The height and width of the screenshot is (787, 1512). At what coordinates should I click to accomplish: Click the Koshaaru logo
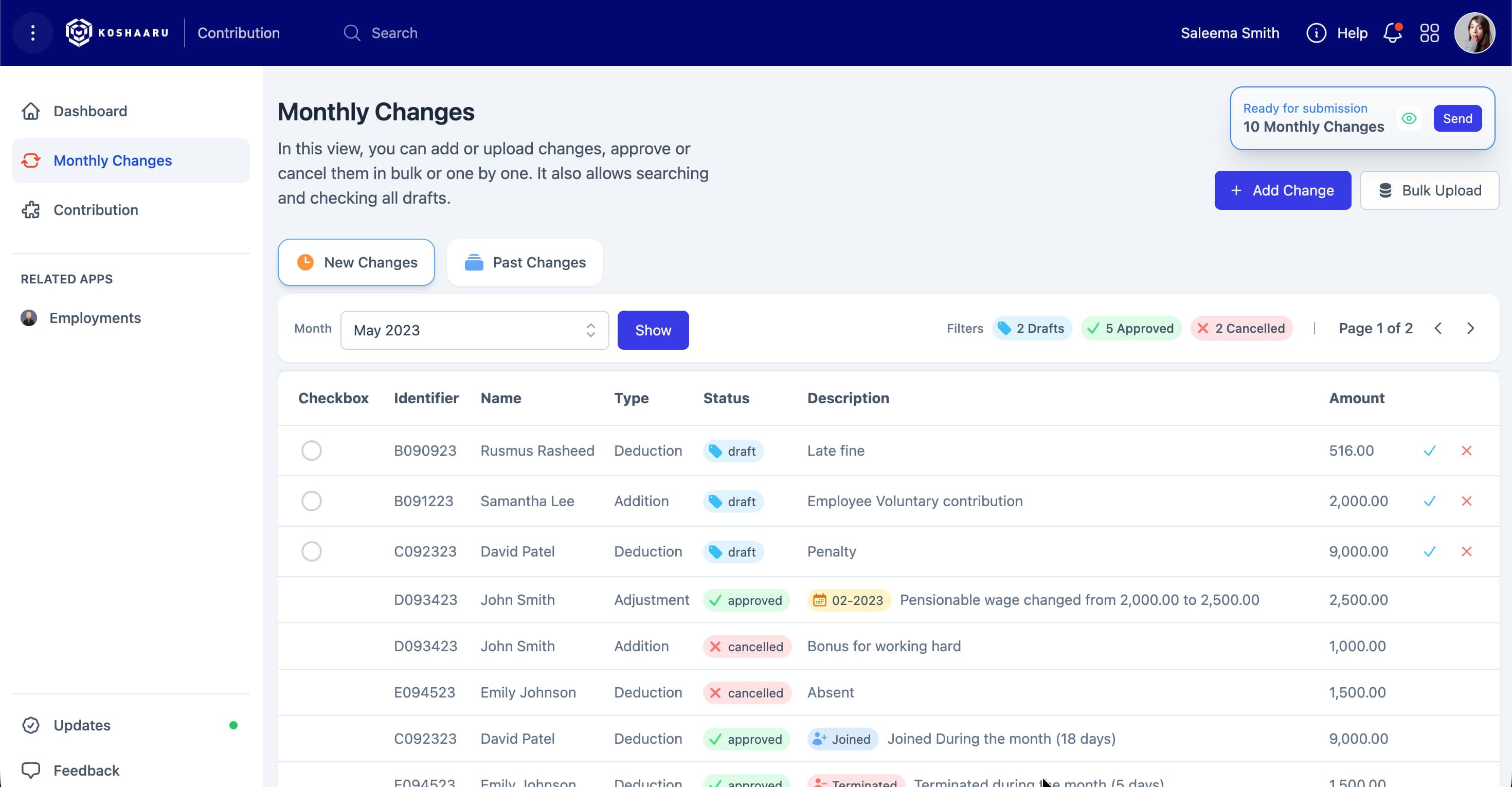click(x=117, y=33)
